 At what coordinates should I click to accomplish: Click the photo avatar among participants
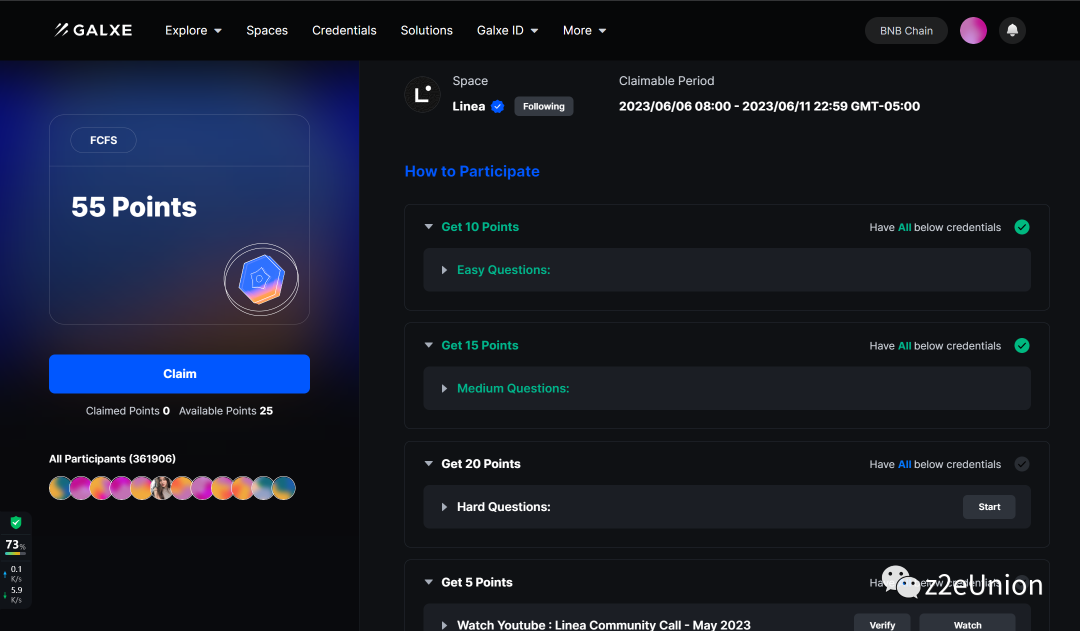point(162,488)
